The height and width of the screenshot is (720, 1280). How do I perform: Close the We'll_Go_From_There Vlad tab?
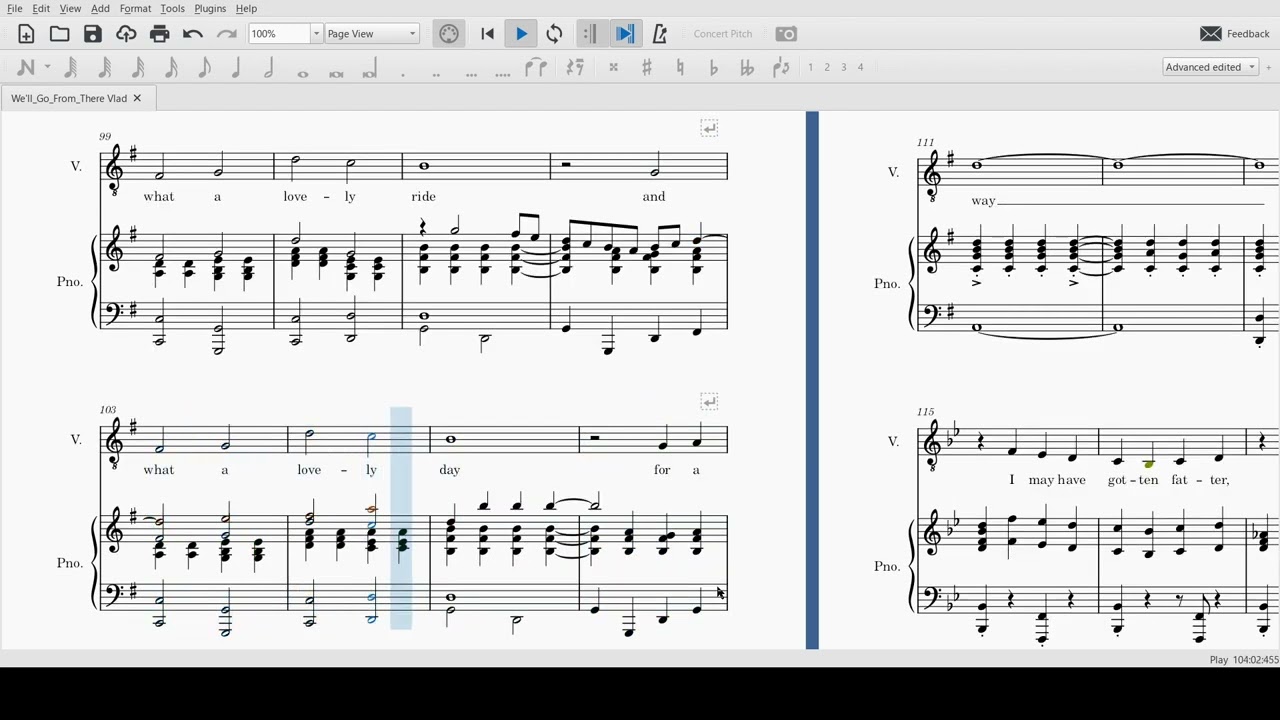click(x=137, y=98)
